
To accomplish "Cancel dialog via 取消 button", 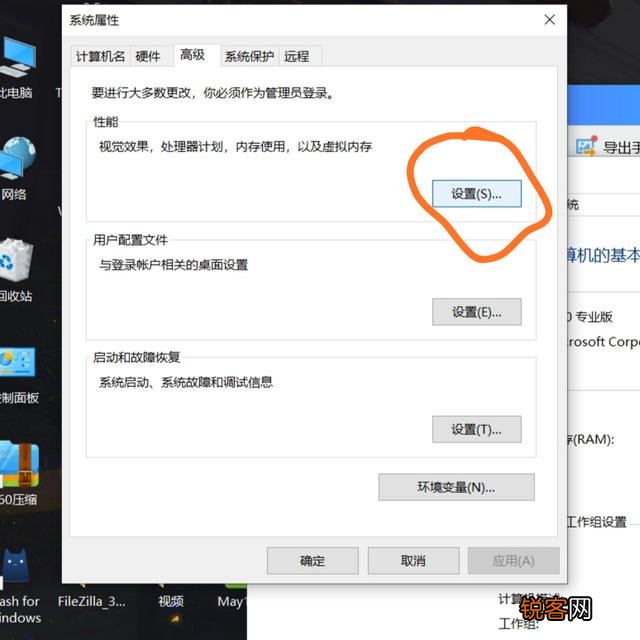I will (413, 560).
